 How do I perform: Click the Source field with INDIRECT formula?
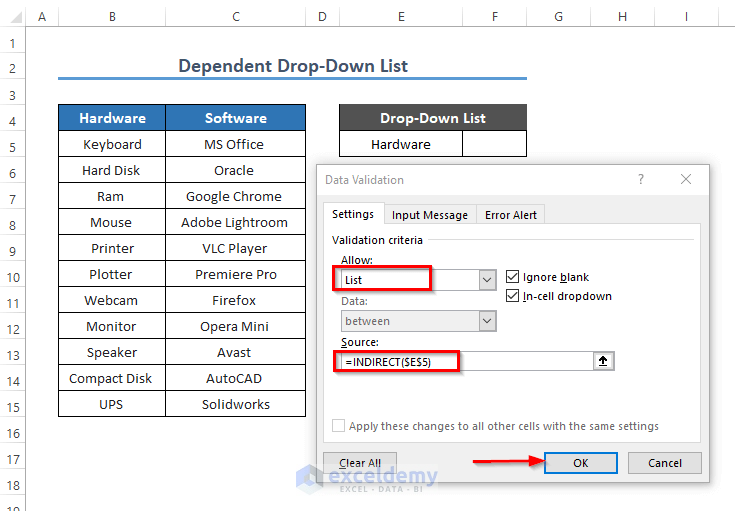pyautogui.click(x=466, y=361)
